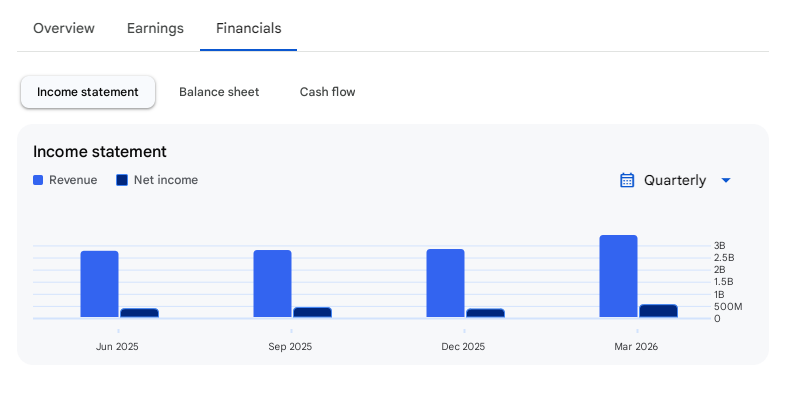Click the 500M y-axis value
This screenshot has height=393, width=789.
click(x=728, y=306)
